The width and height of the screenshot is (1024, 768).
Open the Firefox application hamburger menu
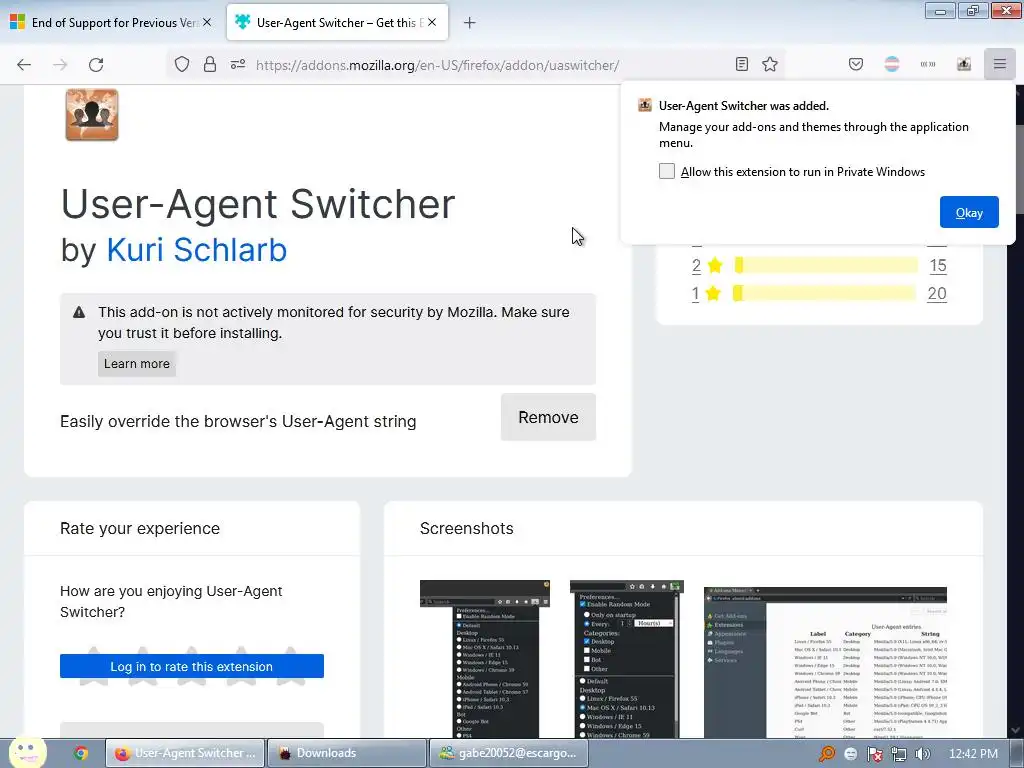[x=1000, y=64]
